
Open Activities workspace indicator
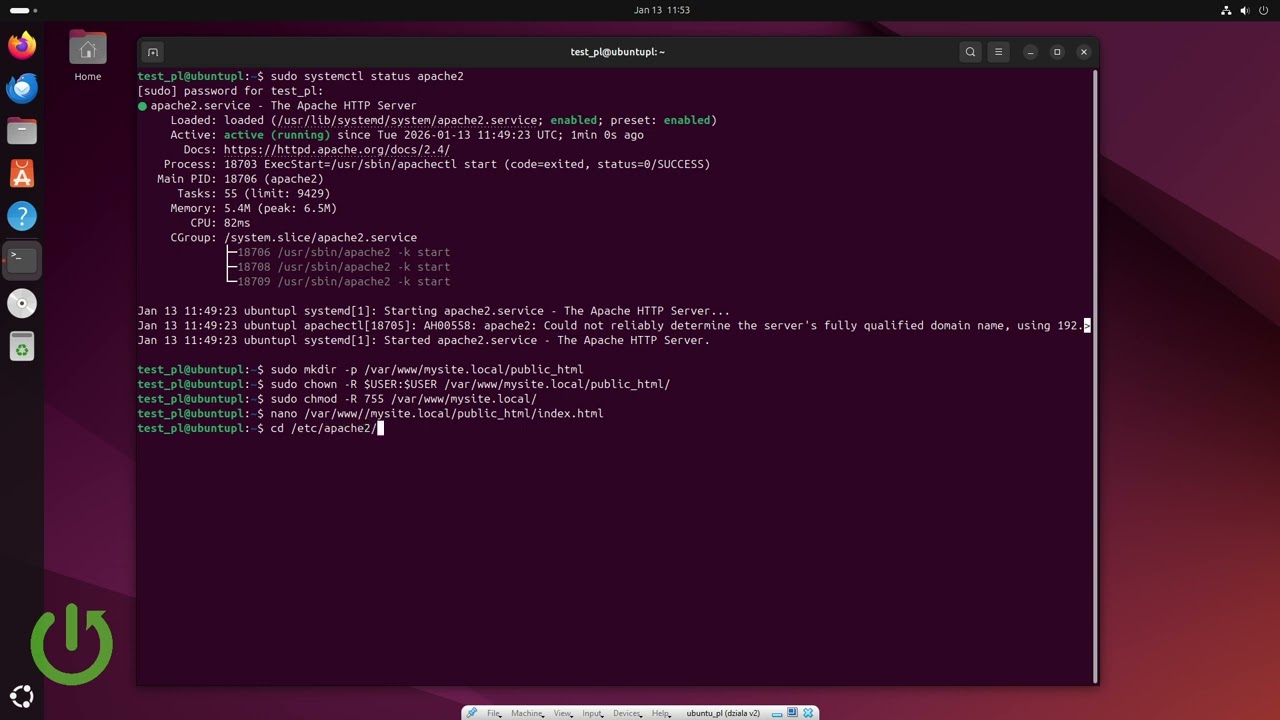click(x=24, y=10)
